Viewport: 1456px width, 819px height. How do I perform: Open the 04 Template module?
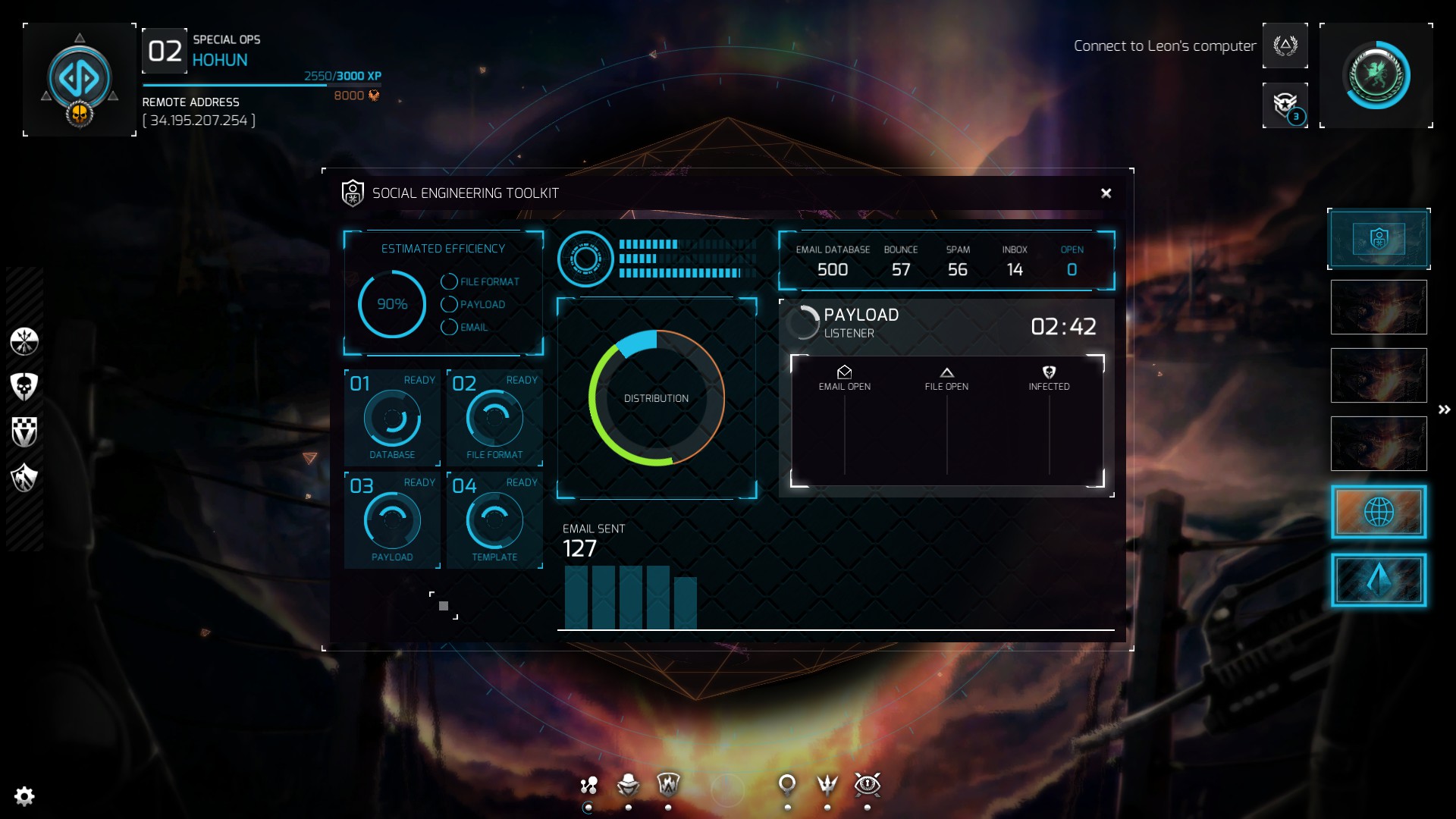click(x=494, y=520)
